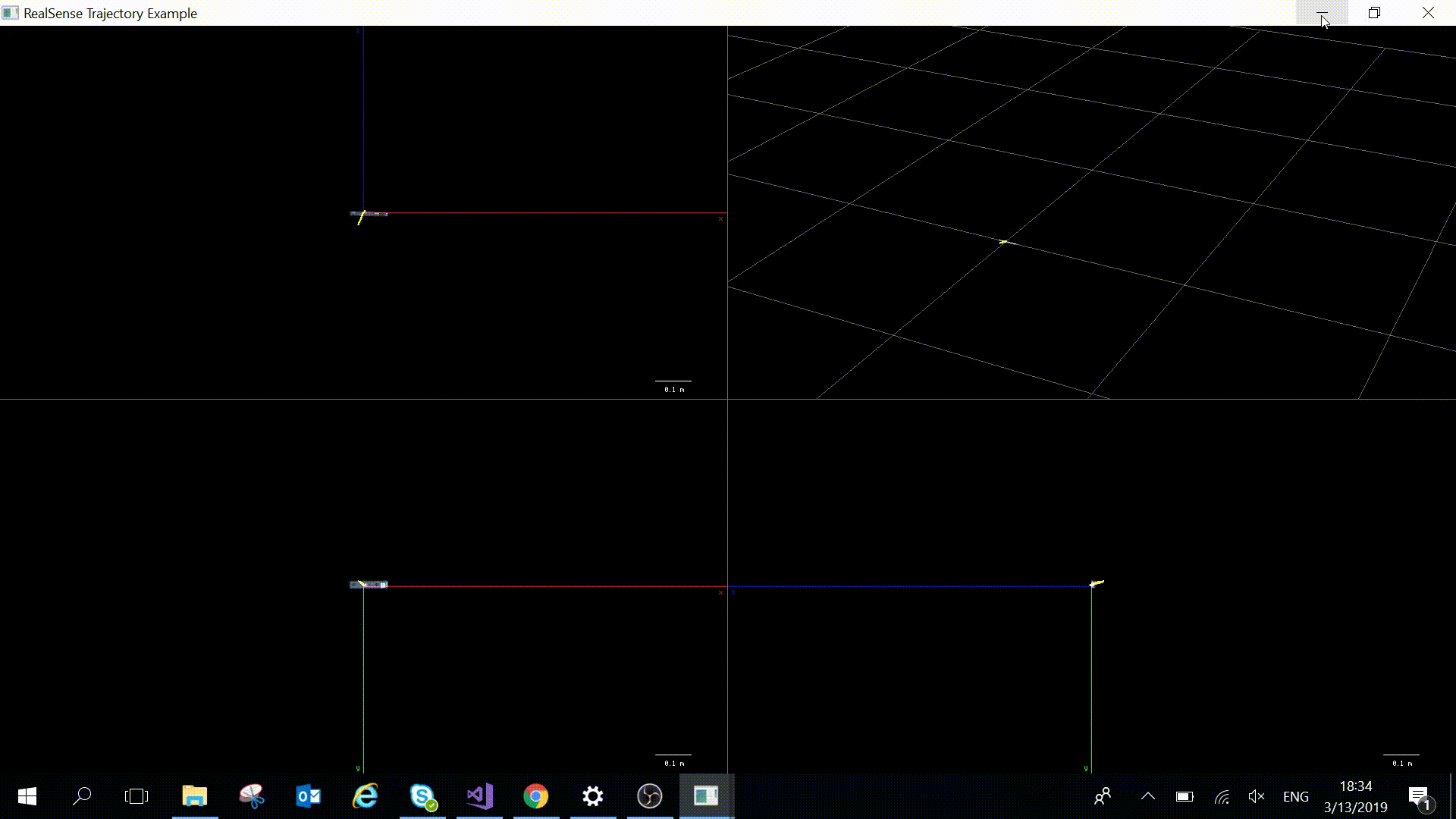Image resolution: width=1456 pixels, height=819 pixels.
Task: Switch to Skype in the taskbar
Action: pos(422,796)
